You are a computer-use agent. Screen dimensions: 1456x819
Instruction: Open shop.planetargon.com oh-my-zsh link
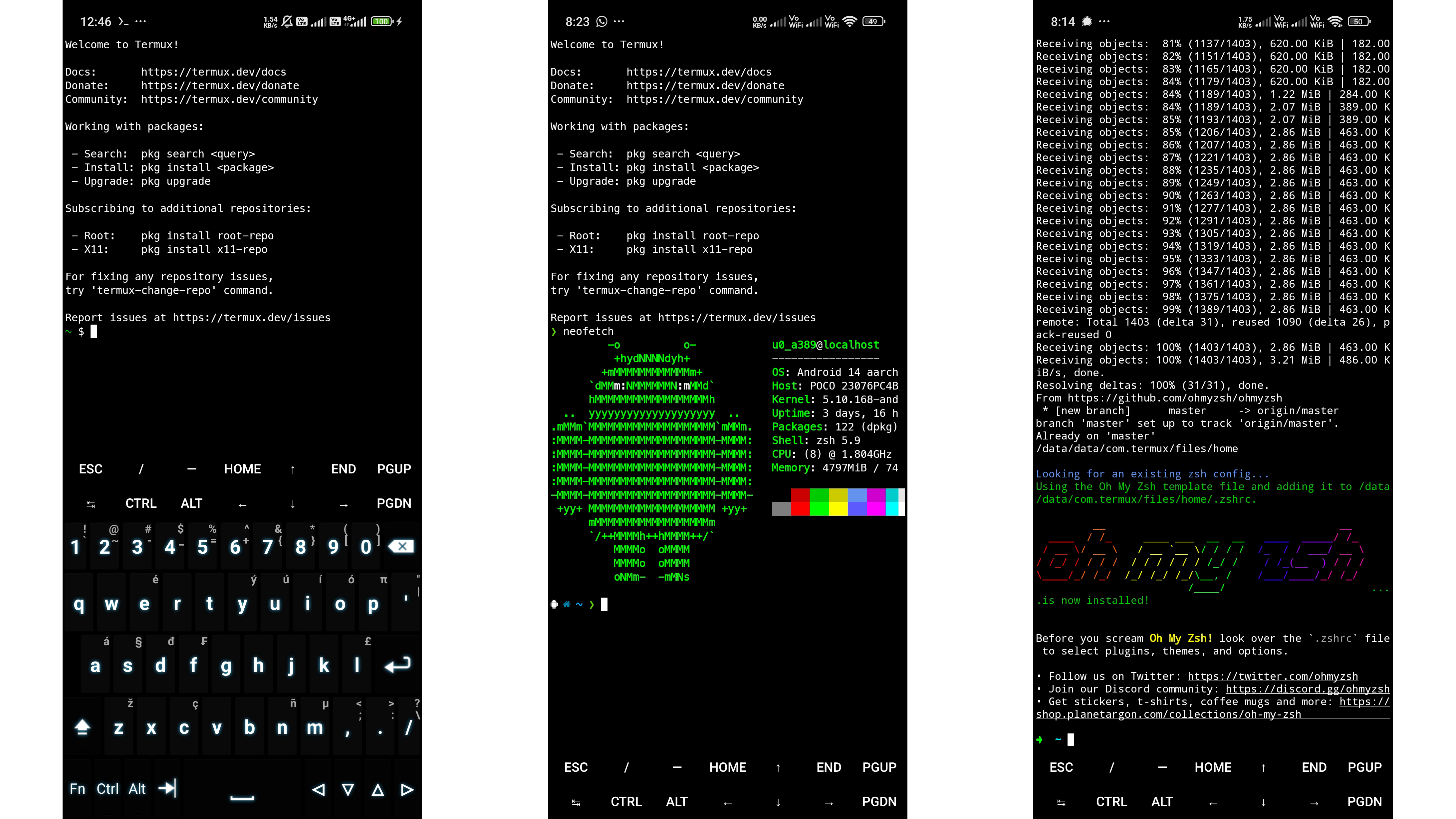pos(1168,714)
